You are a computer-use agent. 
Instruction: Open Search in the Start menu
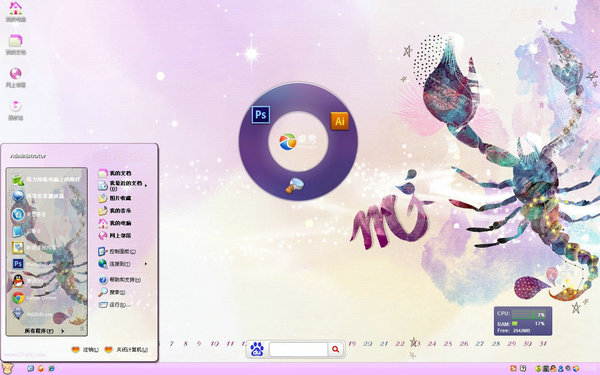[x=112, y=292]
